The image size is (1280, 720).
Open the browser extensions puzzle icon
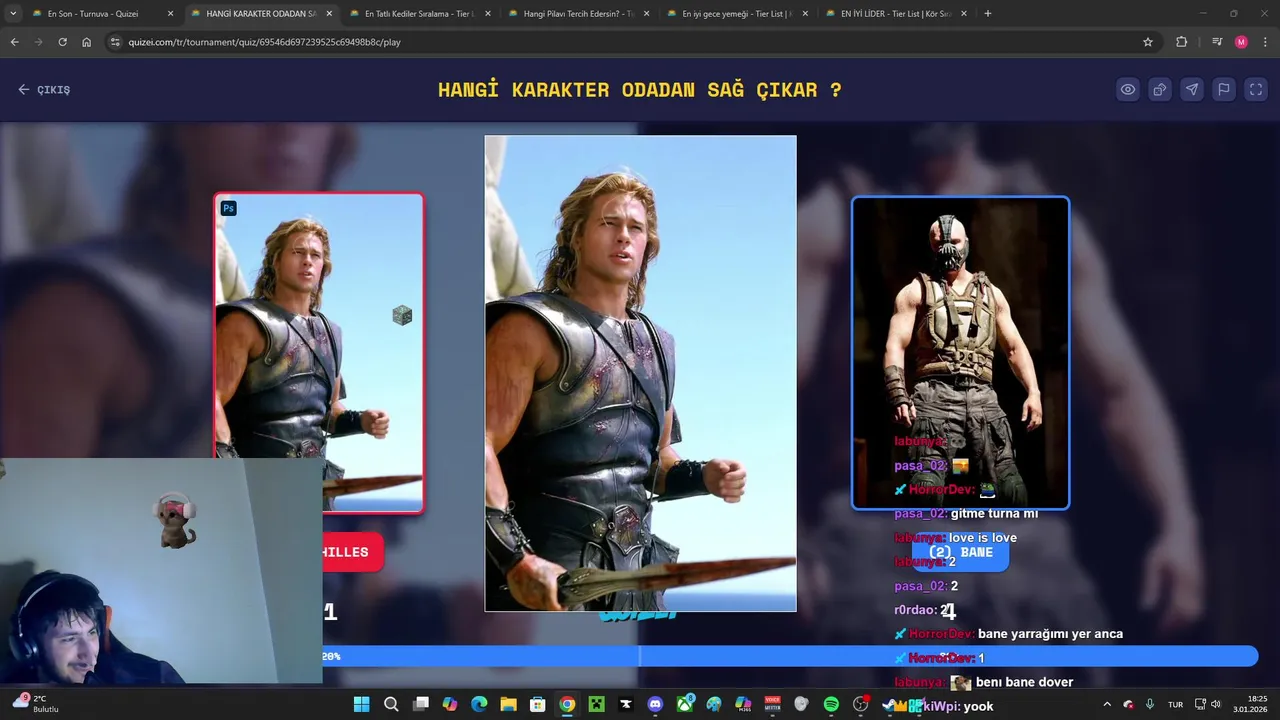(x=1182, y=42)
